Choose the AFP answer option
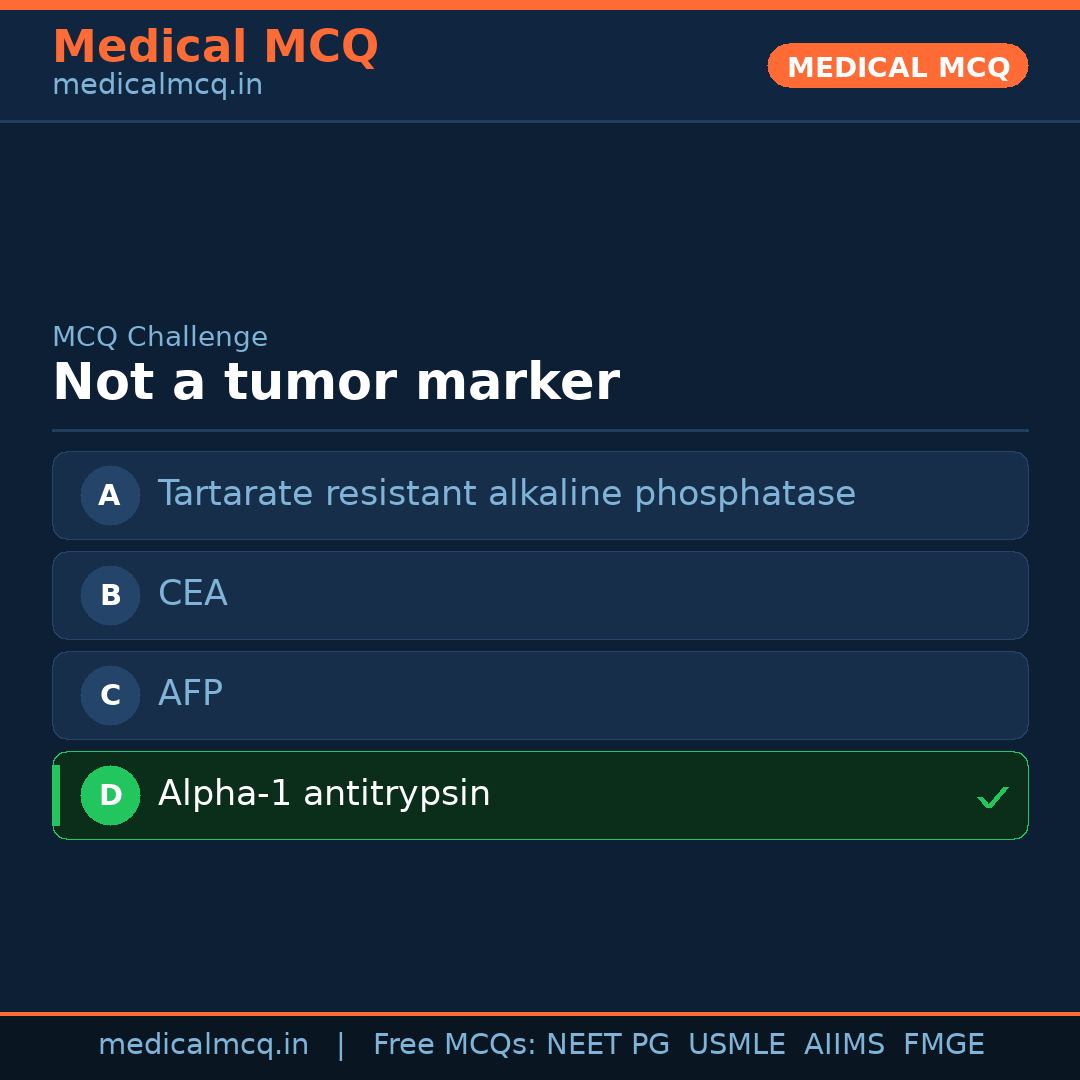This screenshot has width=1080, height=1080. pos(190,694)
